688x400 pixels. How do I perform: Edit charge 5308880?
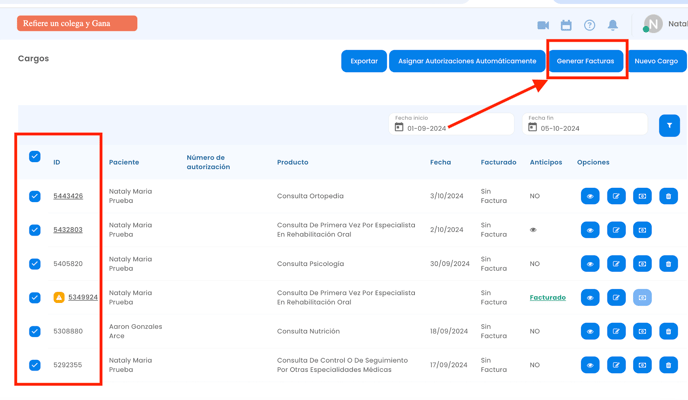[616, 331]
